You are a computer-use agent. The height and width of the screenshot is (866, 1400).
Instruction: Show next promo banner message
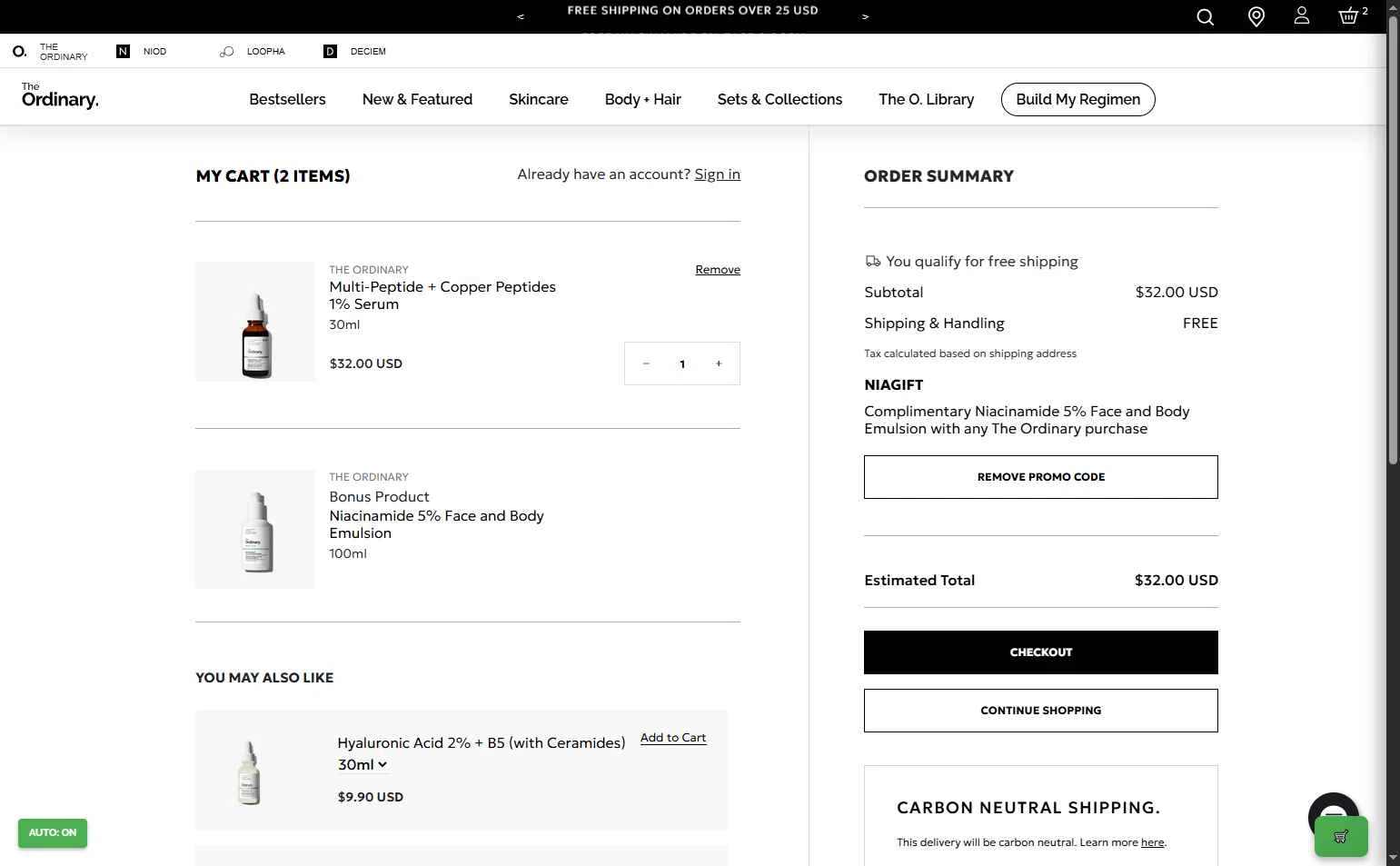[x=865, y=16]
